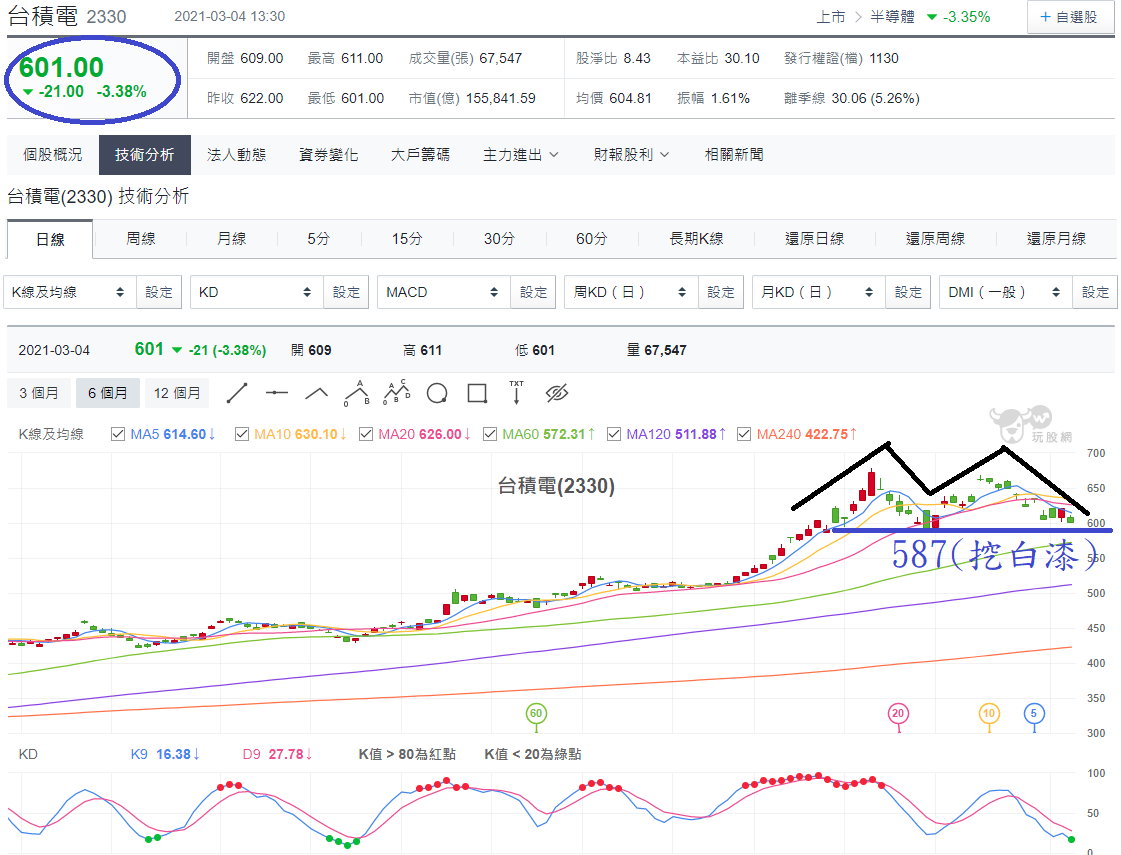Open the 周KD(日) indicator dropdown

click(x=631, y=292)
